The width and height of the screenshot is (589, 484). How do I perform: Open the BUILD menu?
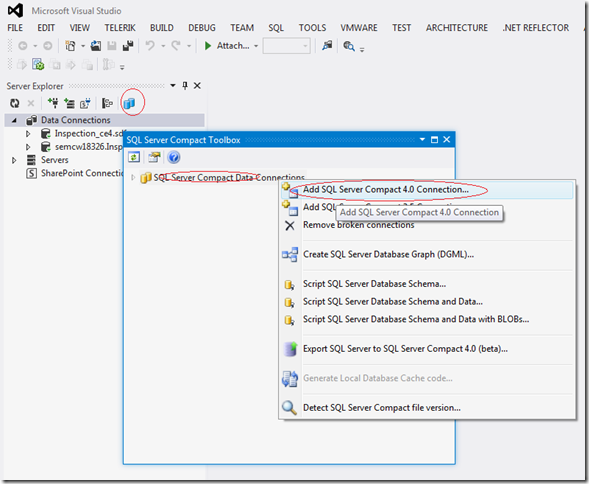tap(162, 28)
